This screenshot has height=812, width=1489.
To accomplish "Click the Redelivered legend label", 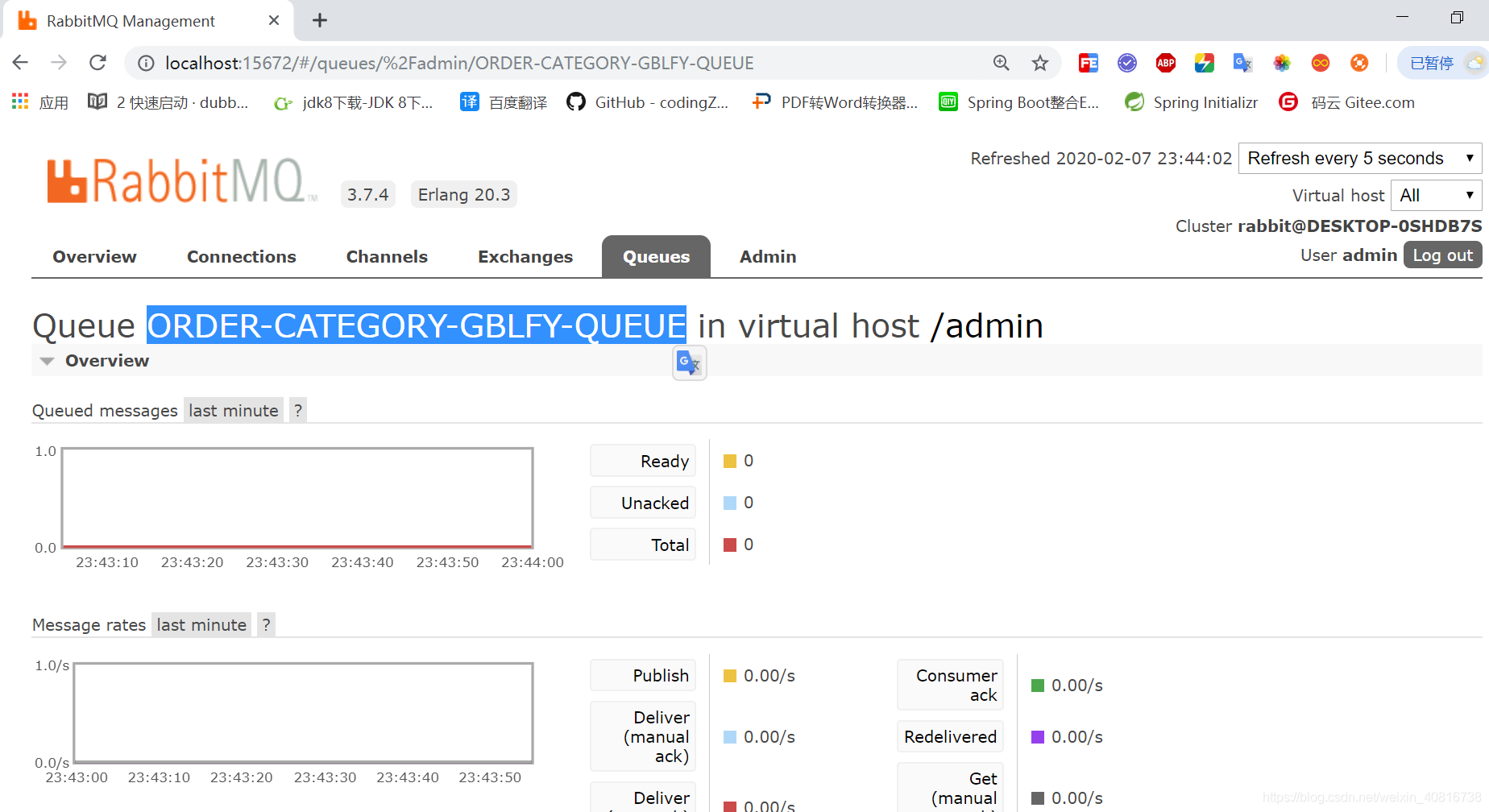I will point(951,736).
